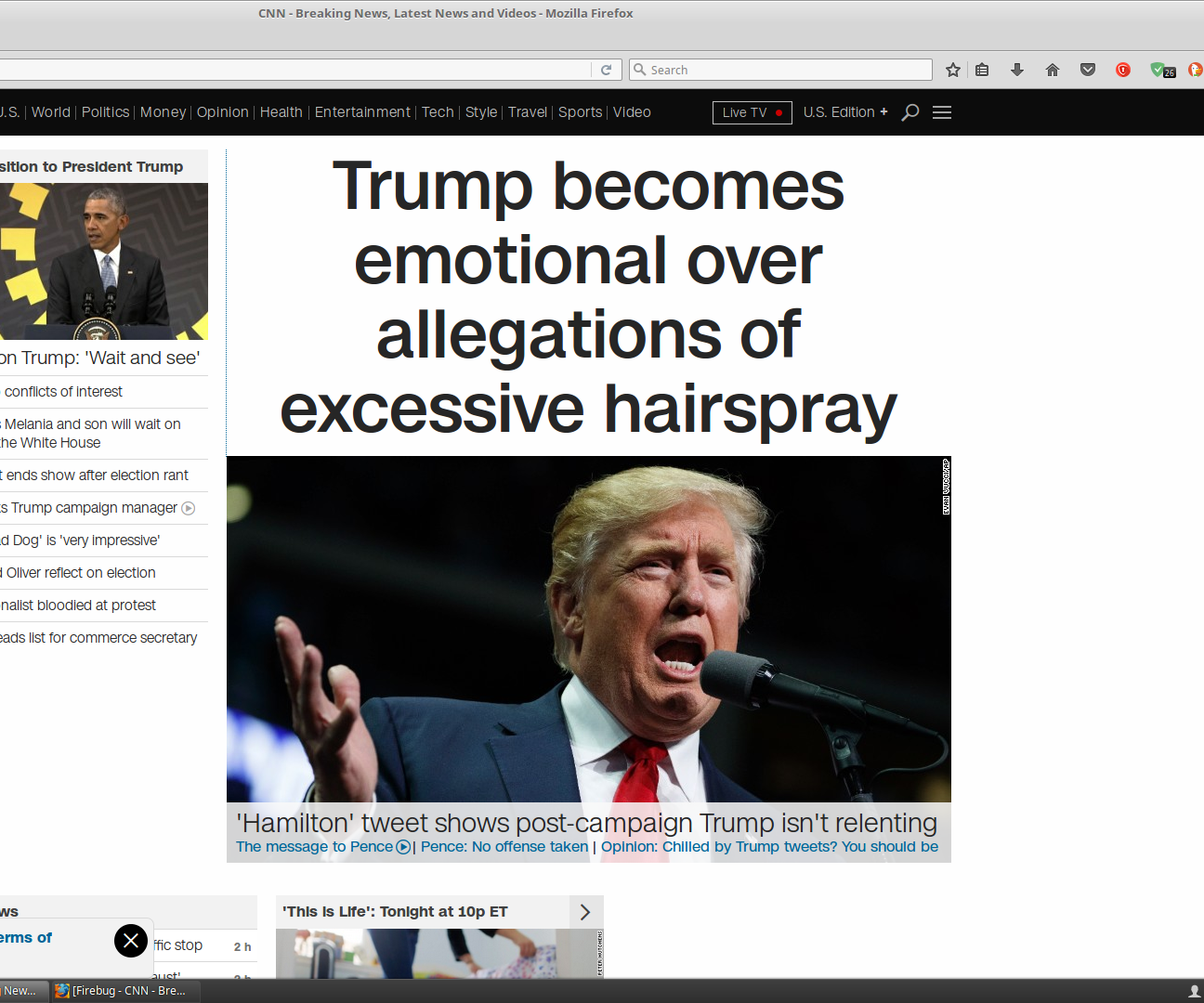Go to the Video section

click(632, 112)
